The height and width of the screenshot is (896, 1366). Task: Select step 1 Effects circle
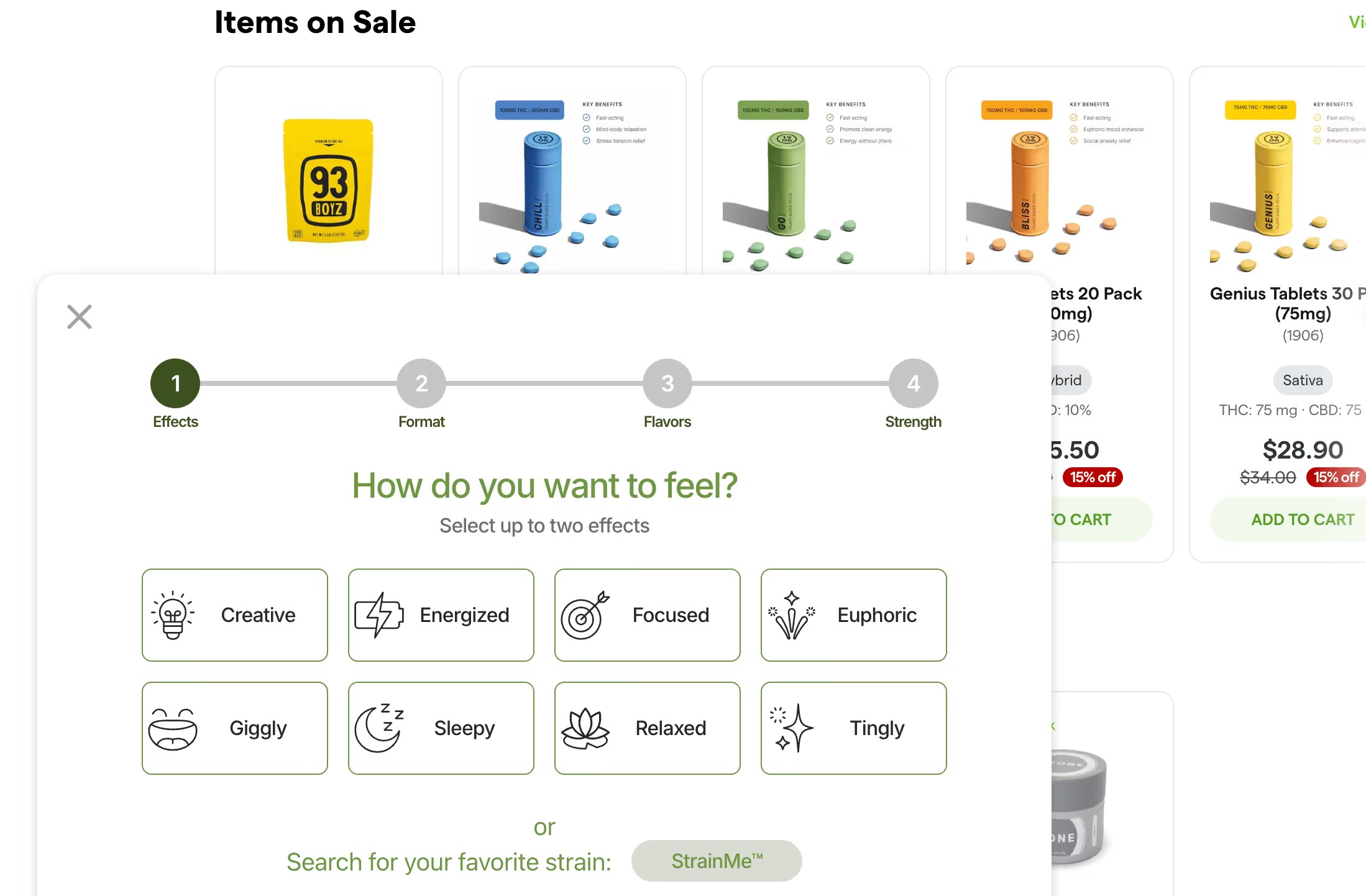(x=175, y=383)
